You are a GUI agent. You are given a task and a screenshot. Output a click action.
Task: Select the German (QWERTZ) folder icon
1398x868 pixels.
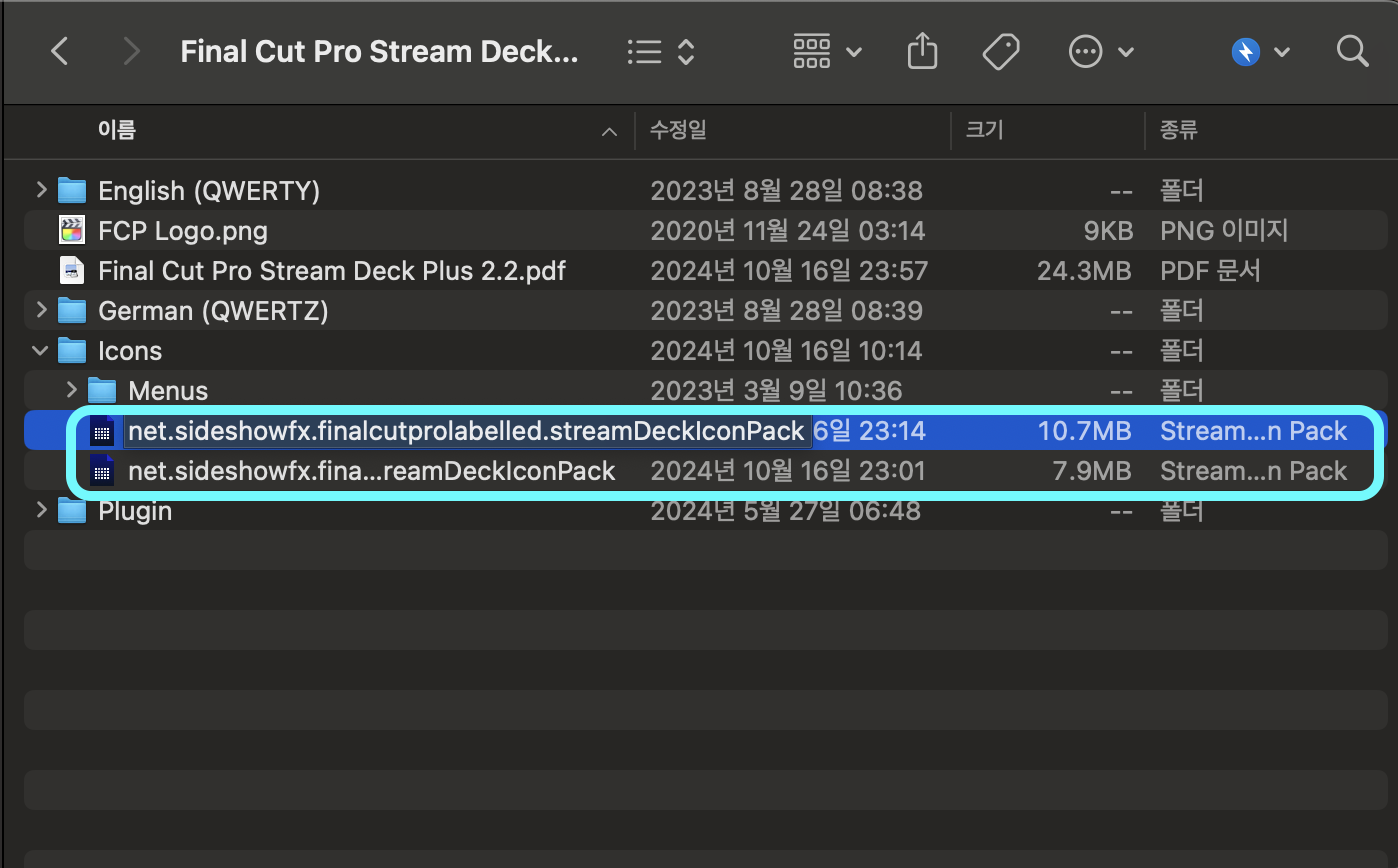[x=72, y=310]
